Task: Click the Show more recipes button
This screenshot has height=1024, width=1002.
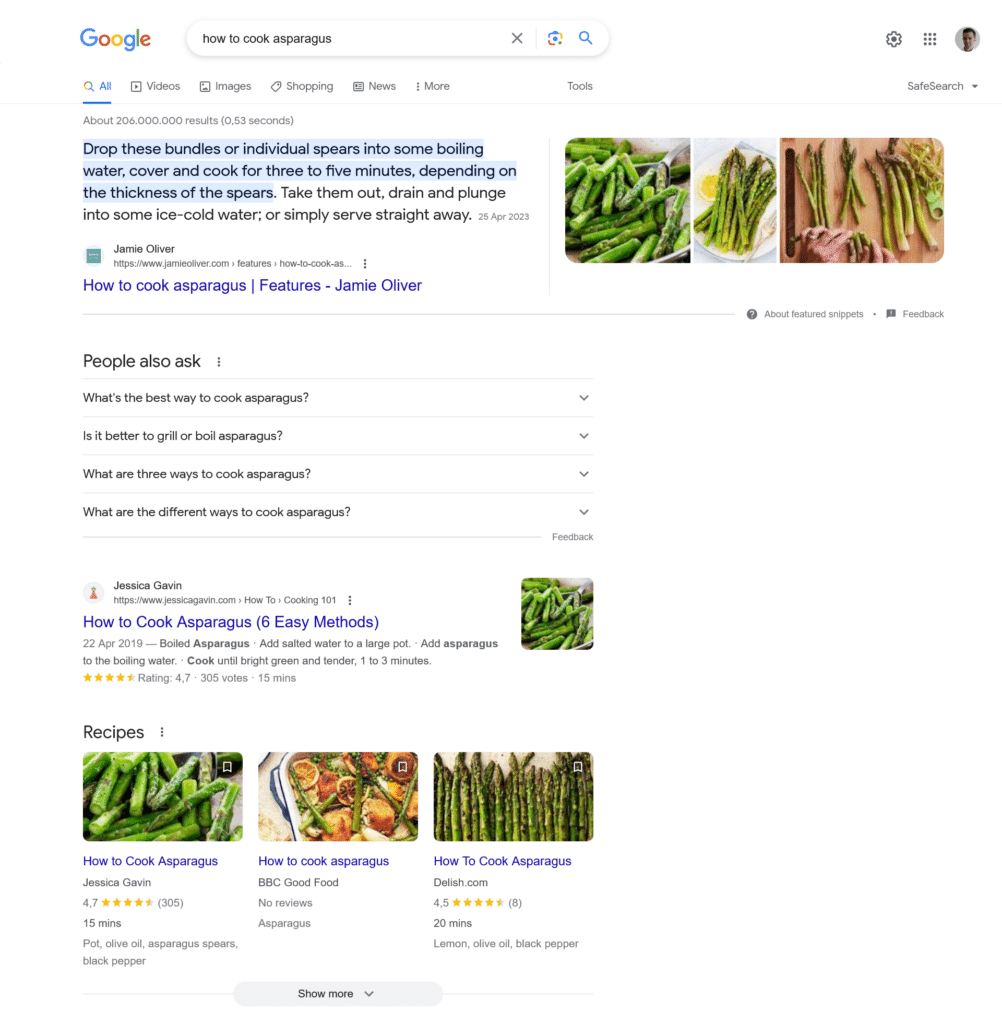Action: point(337,993)
